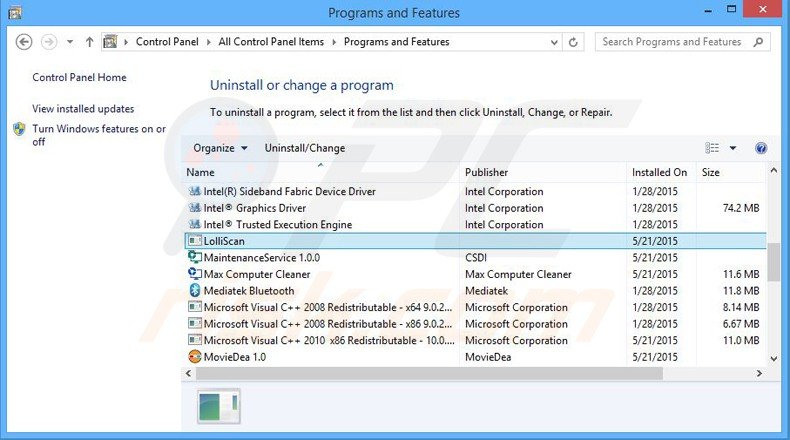Select Microsoft Visual C++ 2010 x86 Redistributable
Screen dimensions: 790x440
click(x=328, y=341)
